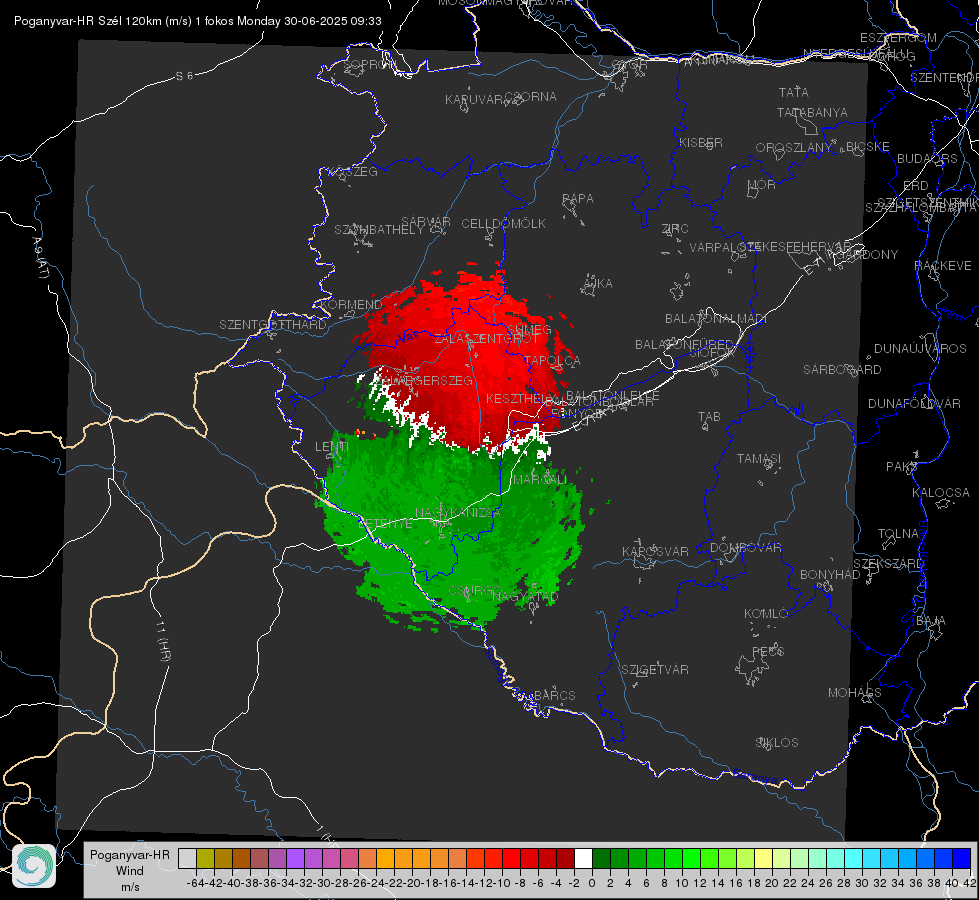Click the TAMASI city label
979x900 pixels.
[759, 458]
